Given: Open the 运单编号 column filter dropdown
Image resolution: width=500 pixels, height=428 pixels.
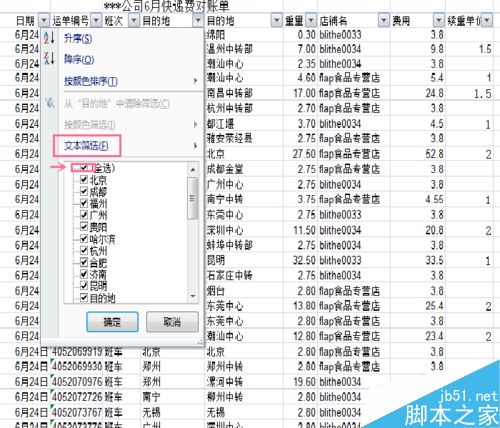Looking at the screenshot, I should 96,21.
